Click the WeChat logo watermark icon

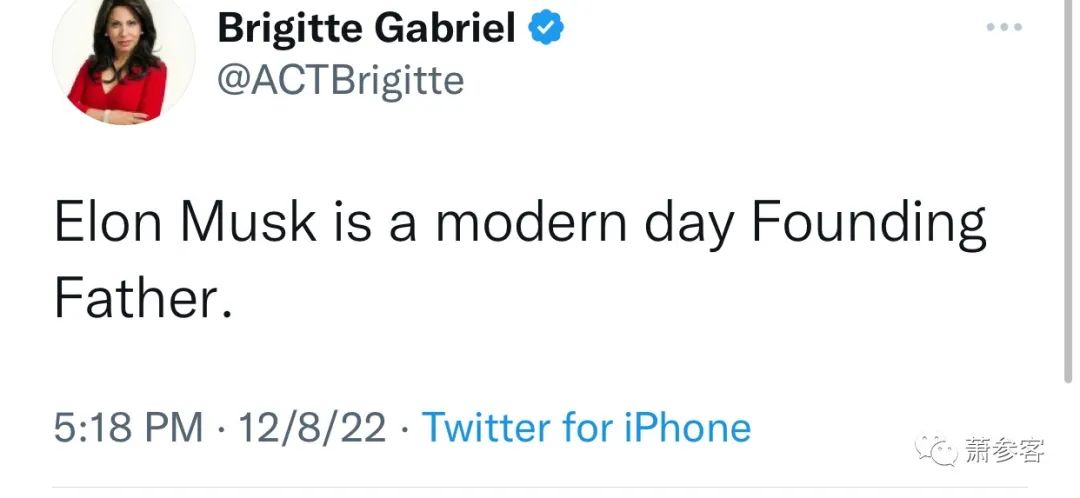coord(939,450)
